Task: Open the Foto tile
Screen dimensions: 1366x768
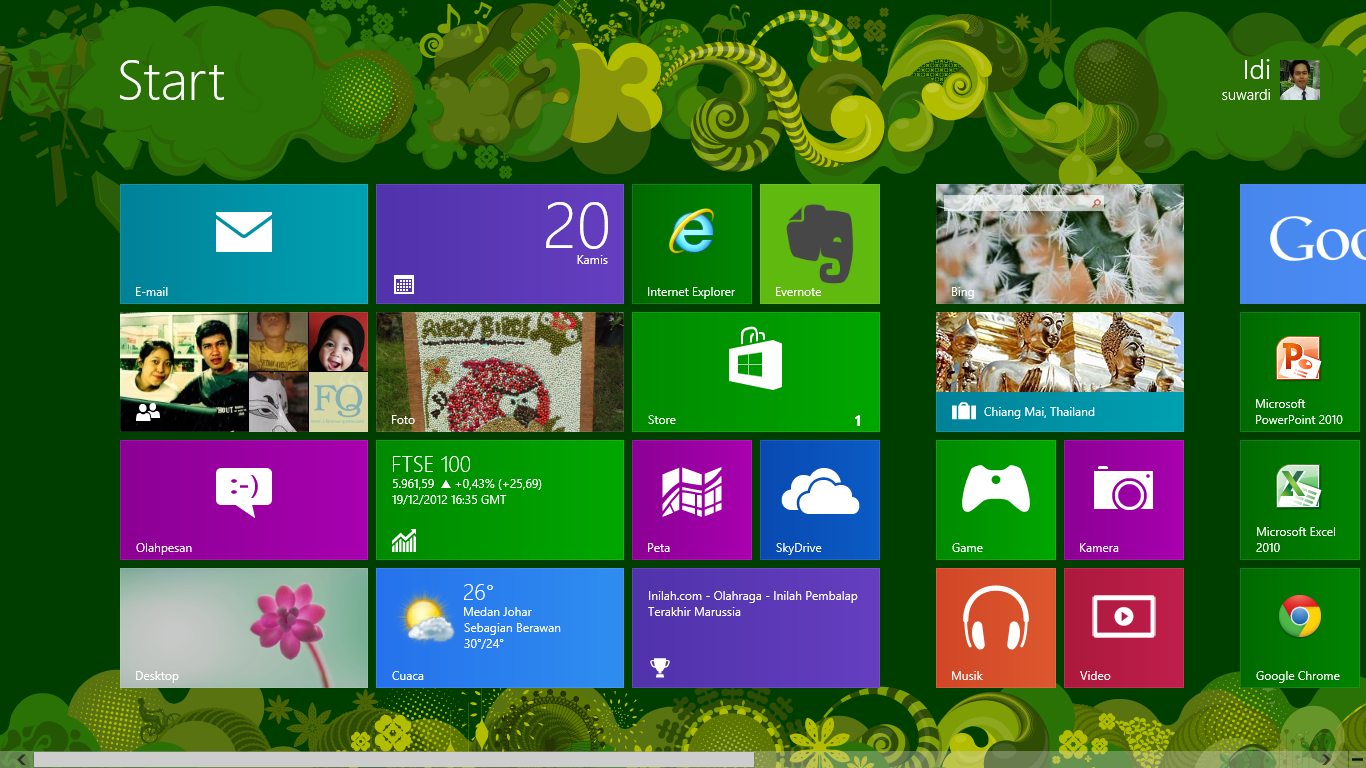Action: [x=500, y=372]
